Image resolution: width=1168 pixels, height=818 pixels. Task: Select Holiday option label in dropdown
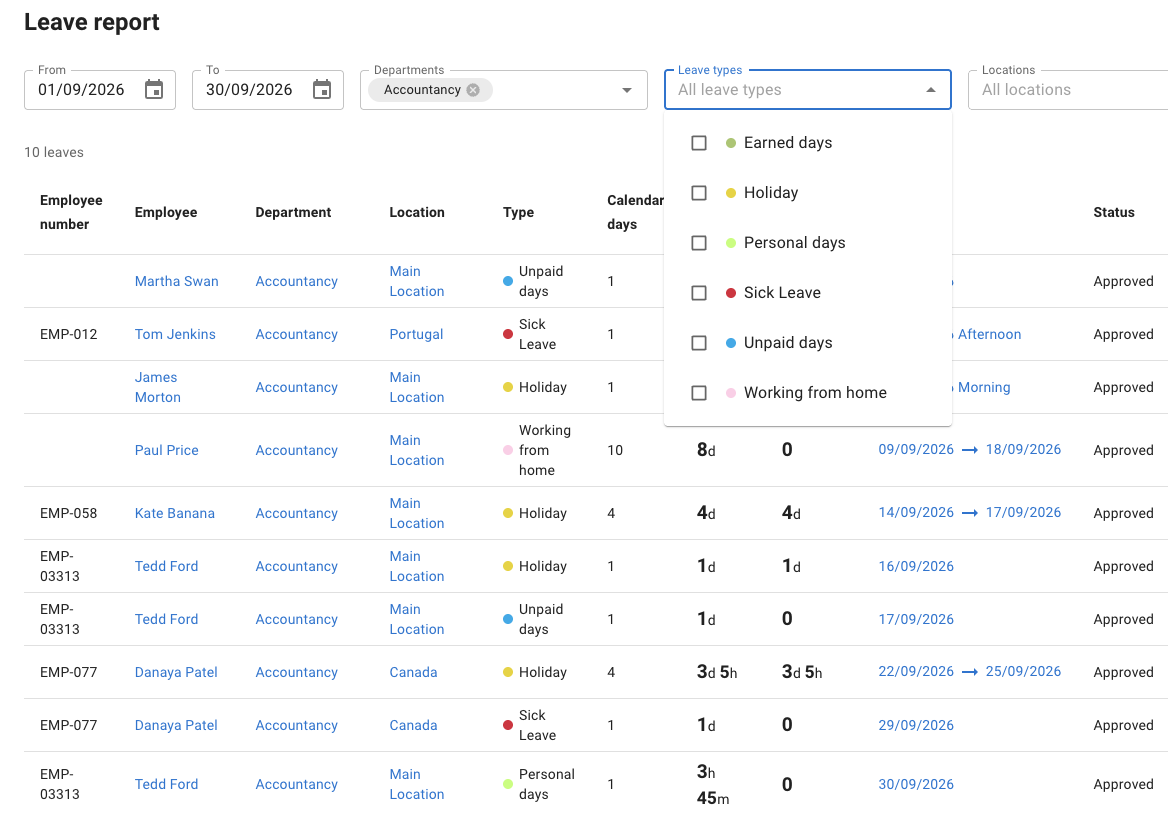pyautogui.click(x=770, y=193)
